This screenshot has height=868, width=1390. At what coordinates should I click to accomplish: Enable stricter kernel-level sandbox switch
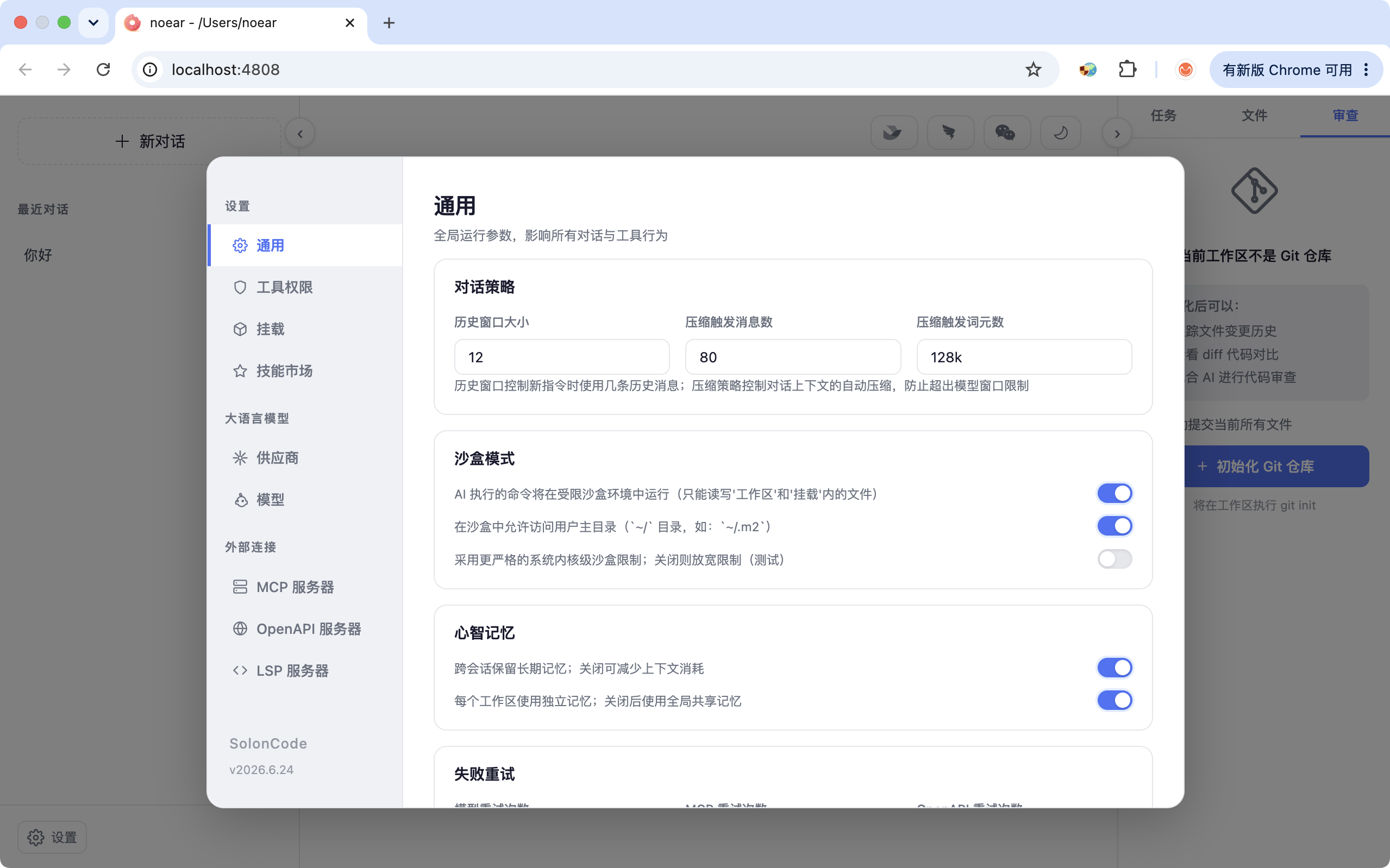click(1114, 558)
